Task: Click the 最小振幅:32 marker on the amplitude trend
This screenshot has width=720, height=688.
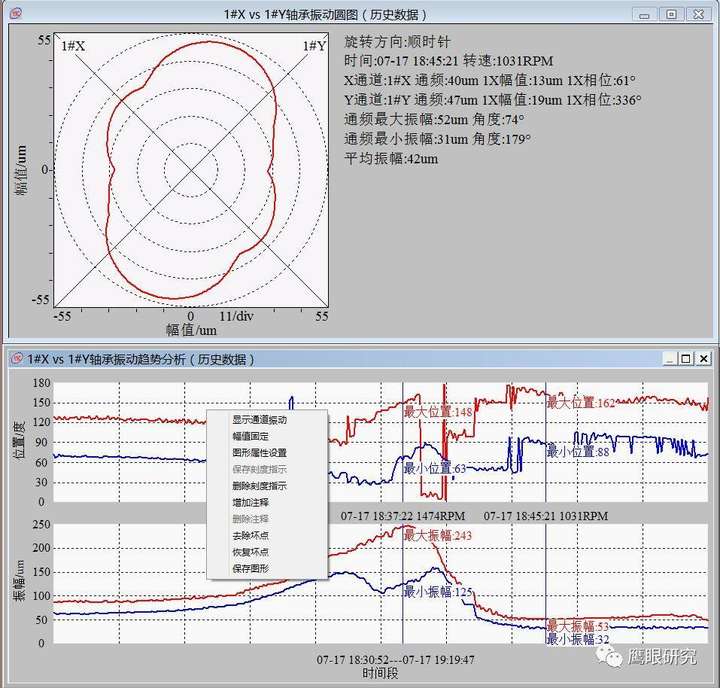Action: [x=577, y=639]
